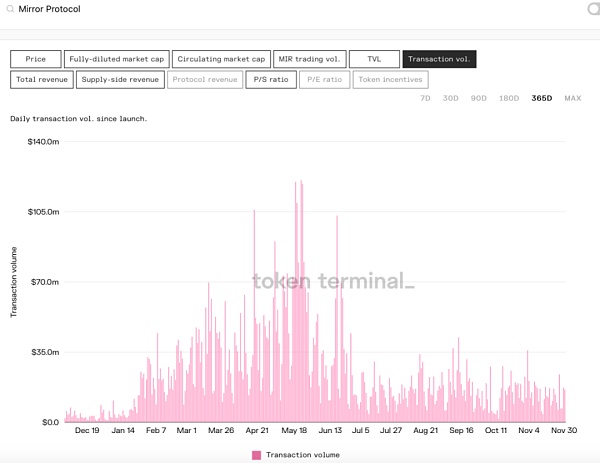This screenshot has height=463, width=600.
Task: Select the Transaction vol. button
Action: tap(439, 59)
